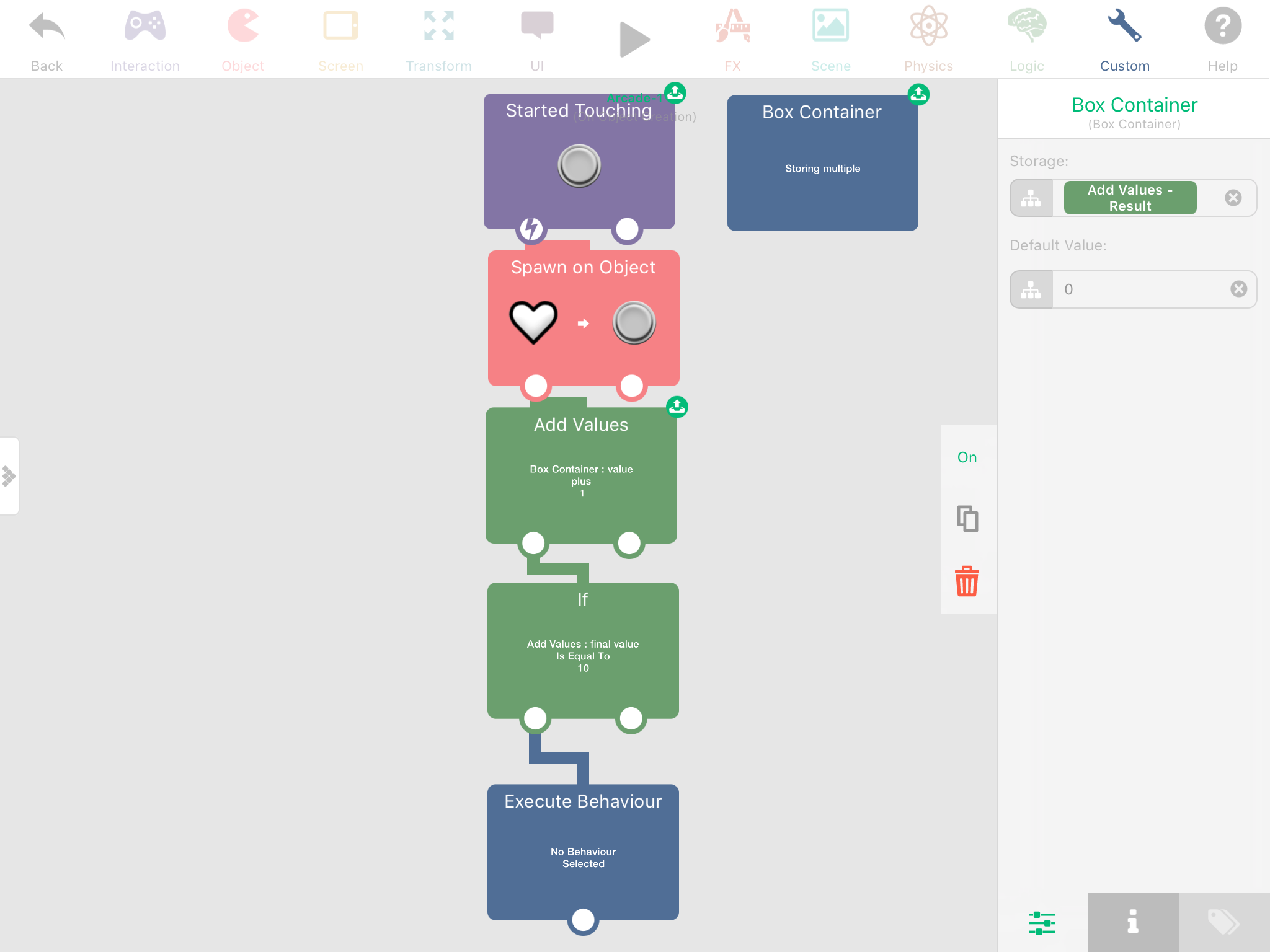Viewport: 1270px width, 952px height.
Task: Open the Help question mark
Action: [1222, 27]
